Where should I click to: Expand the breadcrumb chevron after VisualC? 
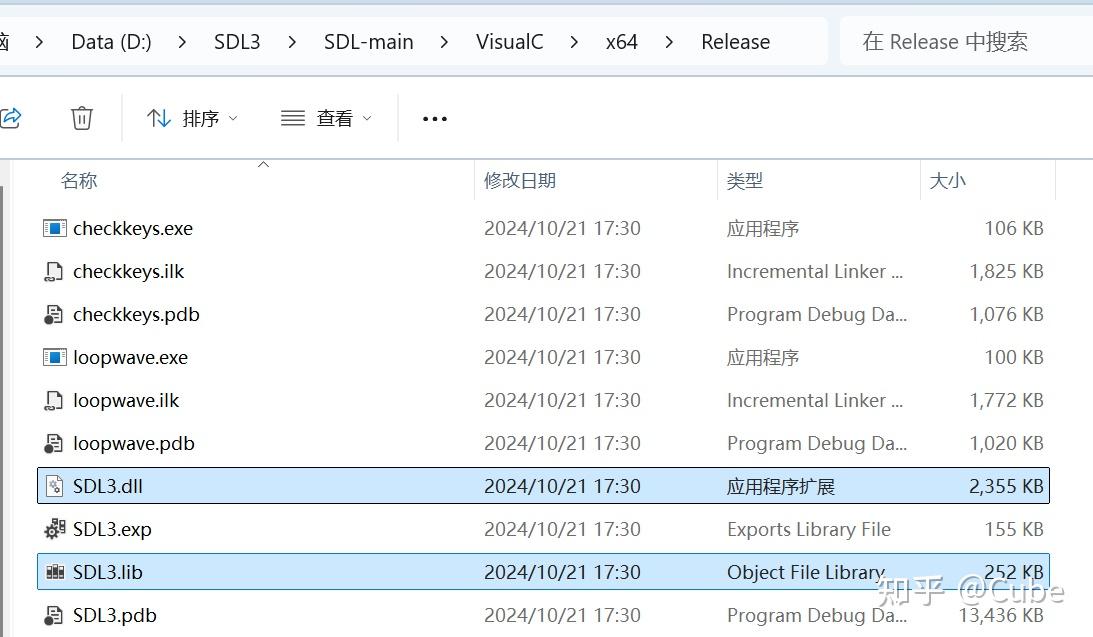point(573,42)
